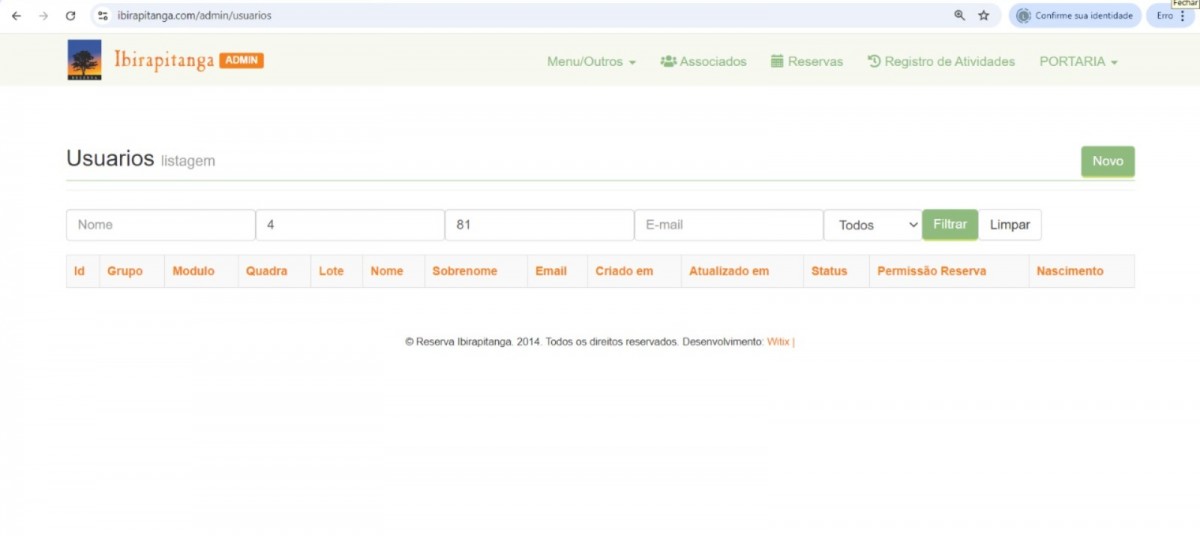Focus the E-mail filter field

pos(728,225)
